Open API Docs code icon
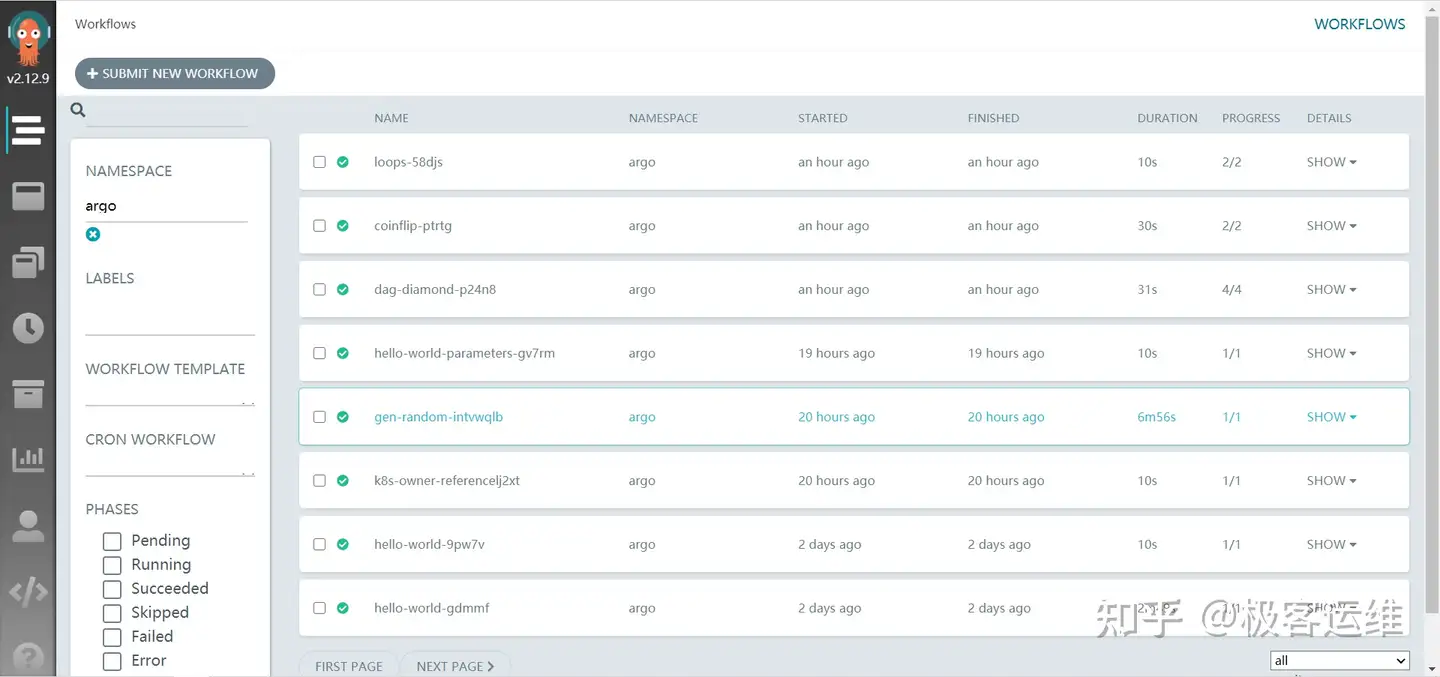This screenshot has height=677, width=1440. 28,592
